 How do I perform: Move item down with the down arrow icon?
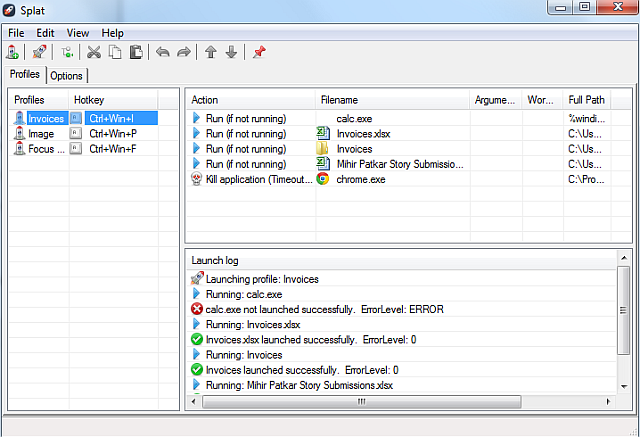pyautogui.click(x=231, y=52)
